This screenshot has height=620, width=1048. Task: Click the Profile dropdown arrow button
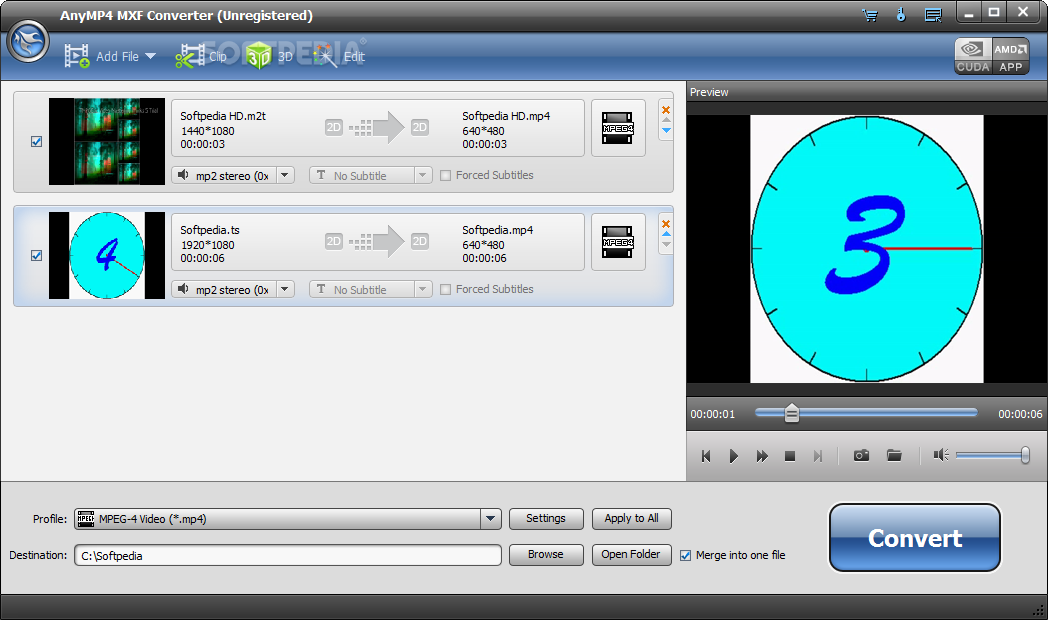[x=491, y=518]
